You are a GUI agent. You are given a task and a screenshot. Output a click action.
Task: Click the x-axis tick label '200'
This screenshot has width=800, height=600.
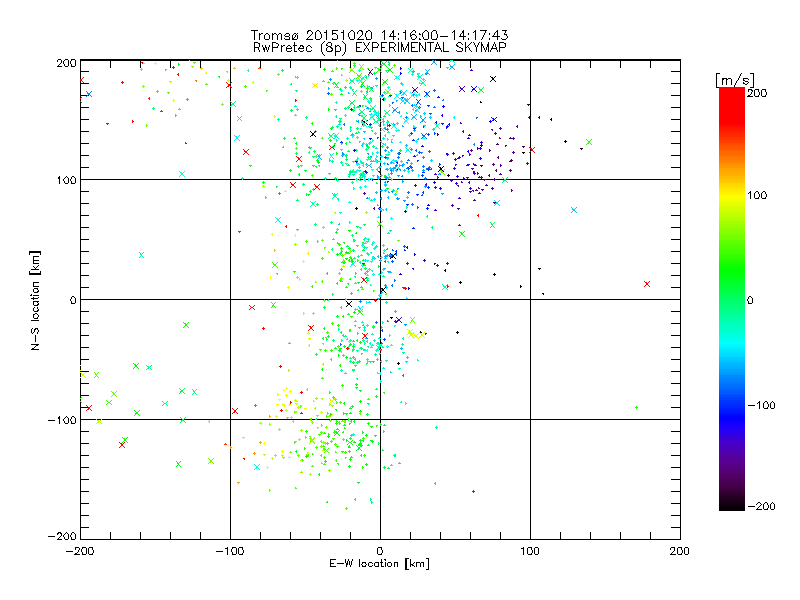680,551
